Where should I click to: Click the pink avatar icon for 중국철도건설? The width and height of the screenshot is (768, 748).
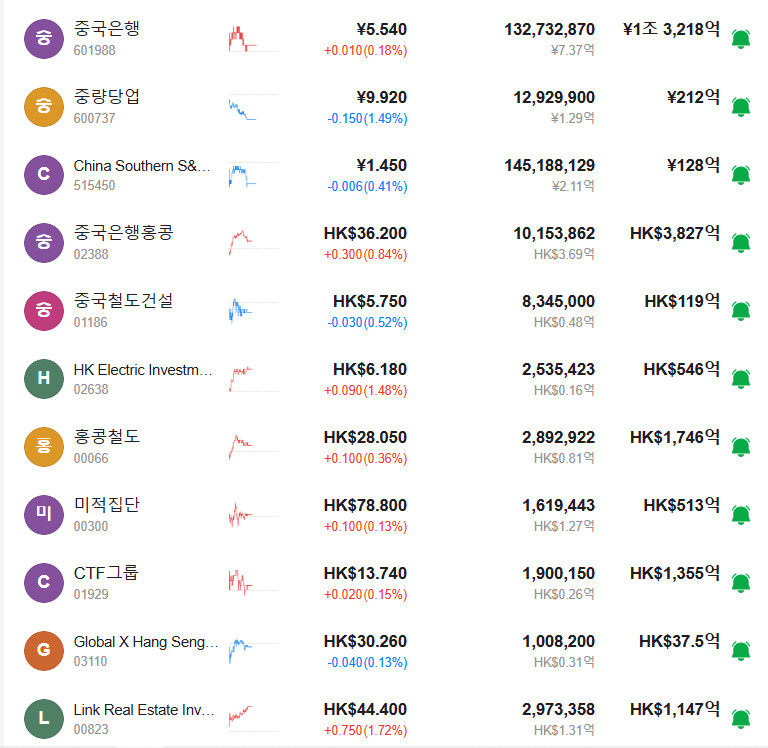[x=43, y=310]
